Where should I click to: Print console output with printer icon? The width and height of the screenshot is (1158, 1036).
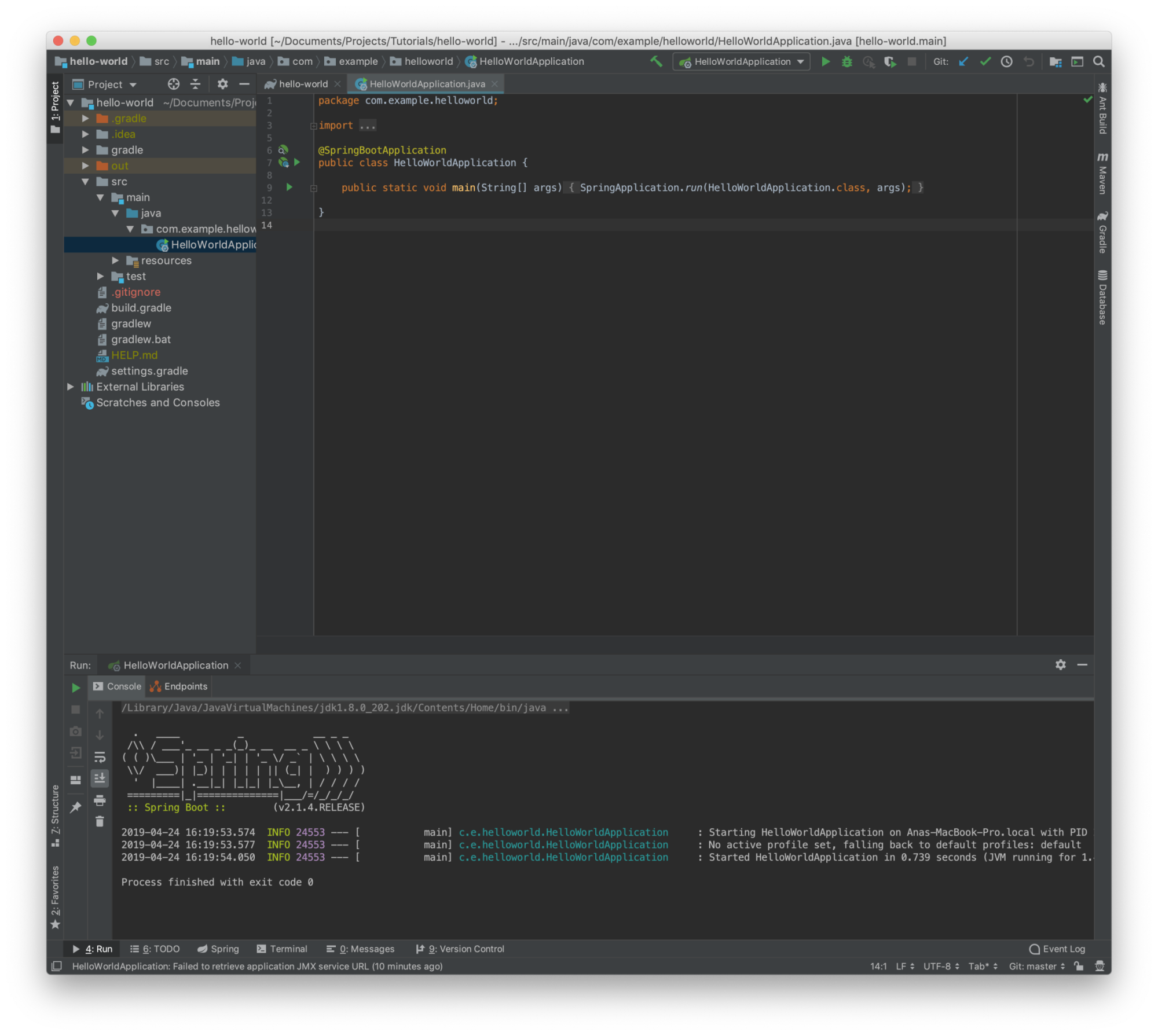(100, 800)
